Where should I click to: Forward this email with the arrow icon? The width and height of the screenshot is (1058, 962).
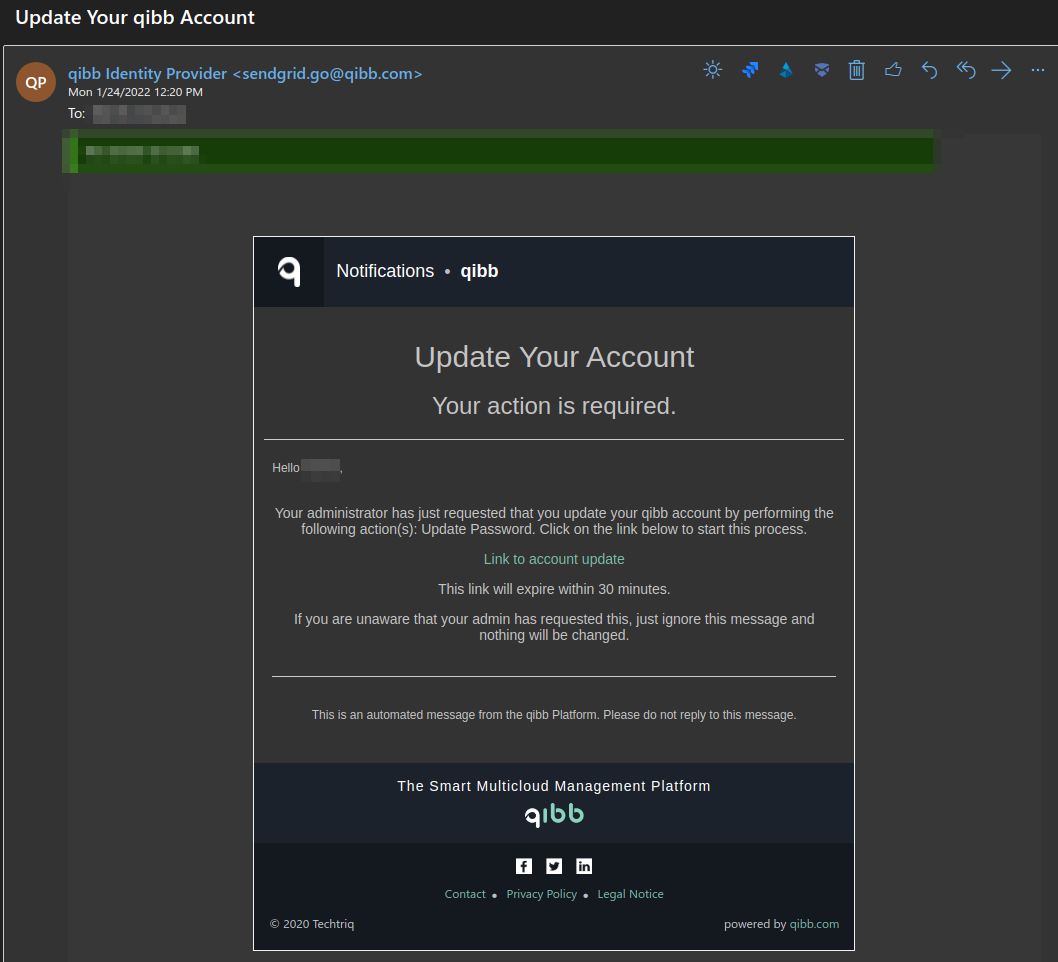tap(1001, 70)
